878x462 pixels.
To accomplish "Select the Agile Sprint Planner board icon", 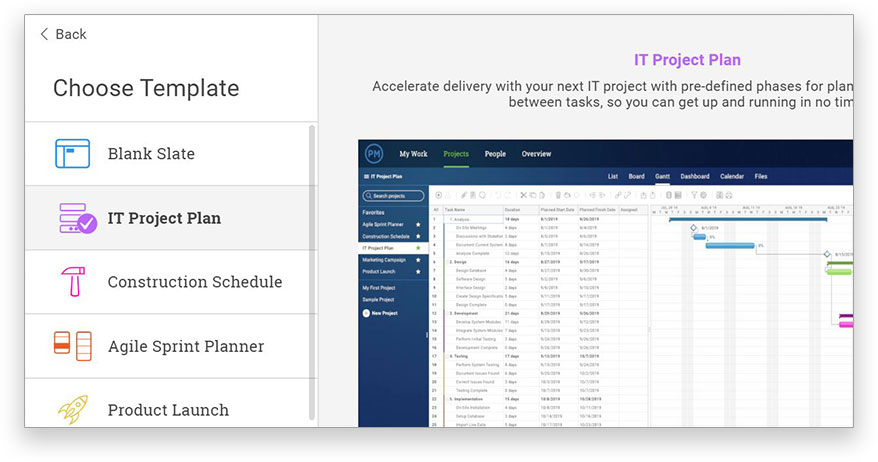I will (x=73, y=346).
